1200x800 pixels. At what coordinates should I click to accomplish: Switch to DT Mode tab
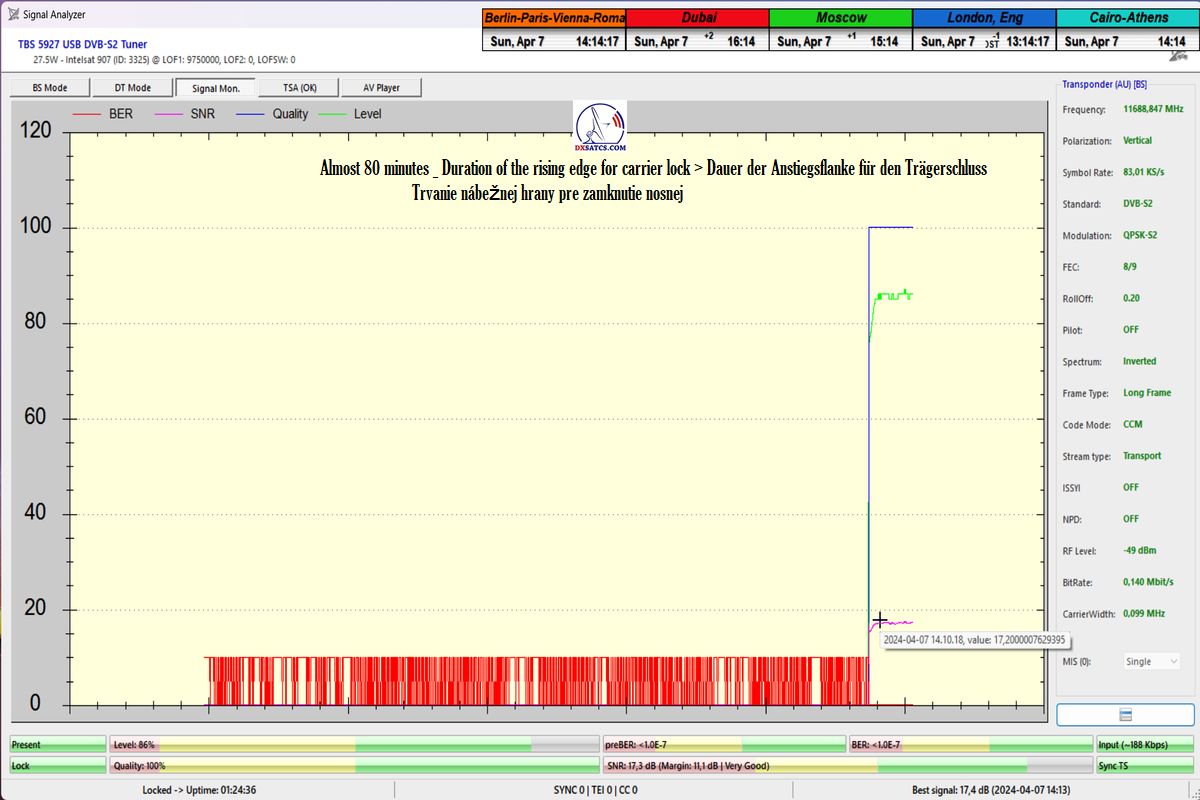coord(132,88)
